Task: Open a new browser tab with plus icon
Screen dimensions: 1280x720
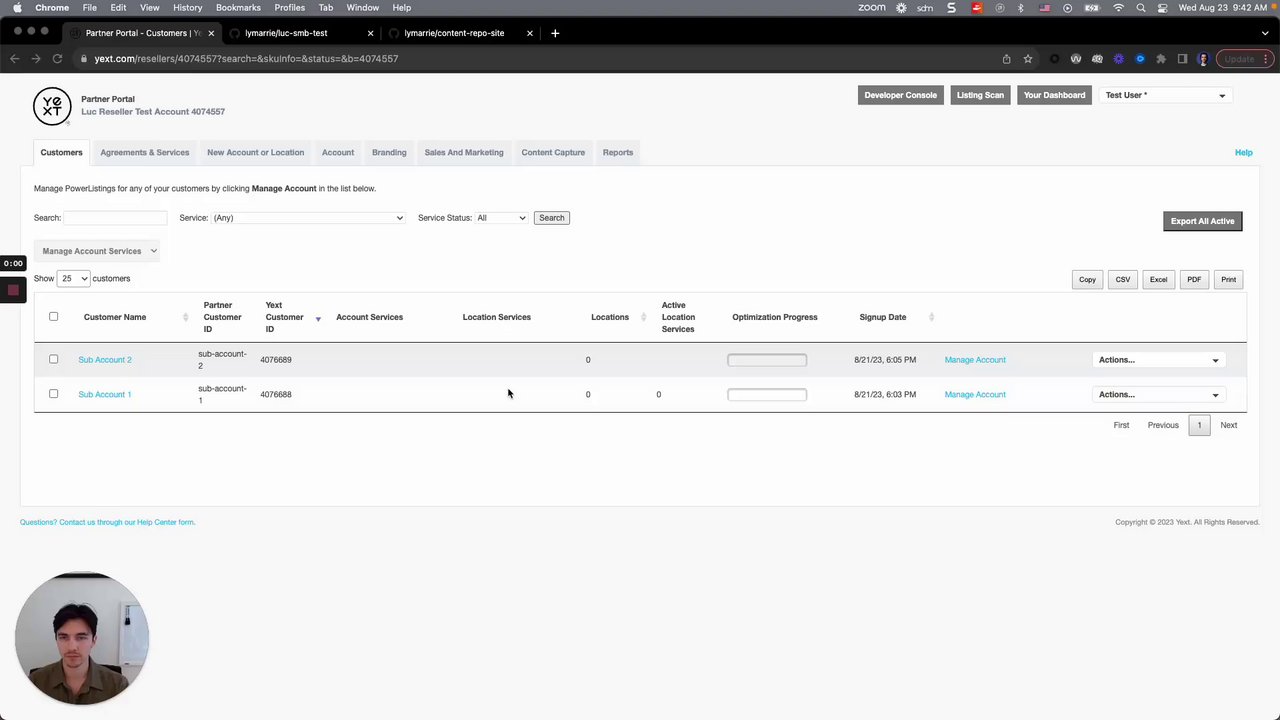Action: coord(555,33)
